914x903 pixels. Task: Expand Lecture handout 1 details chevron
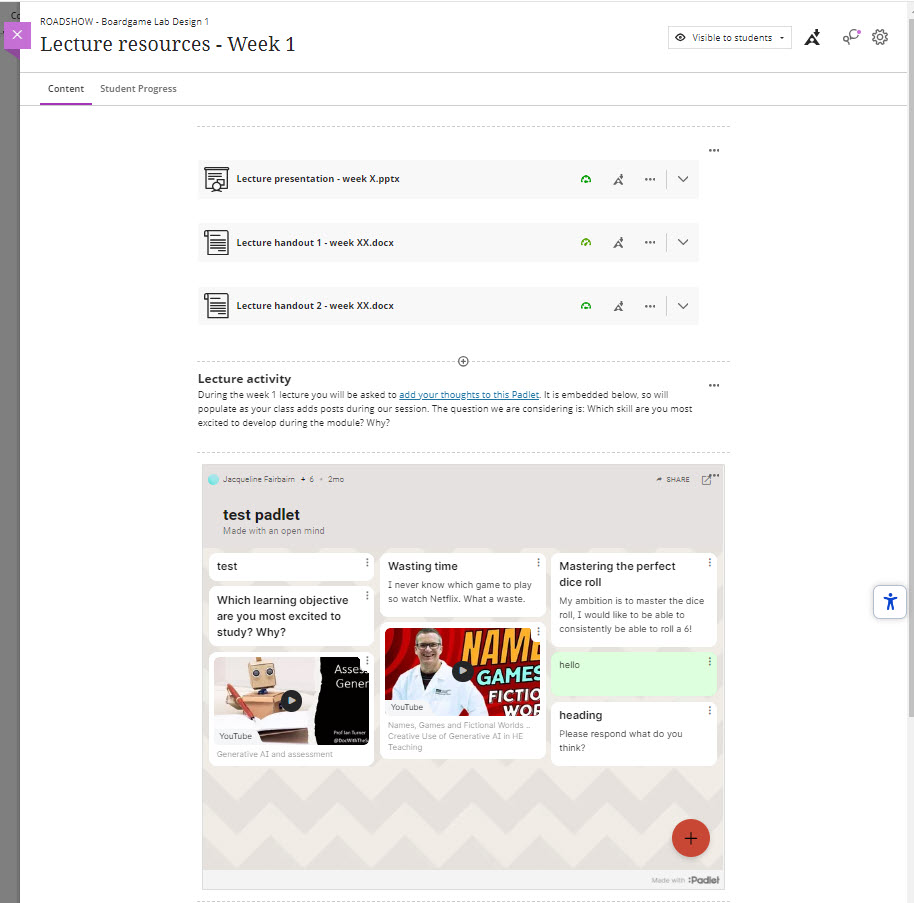point(682,242)
